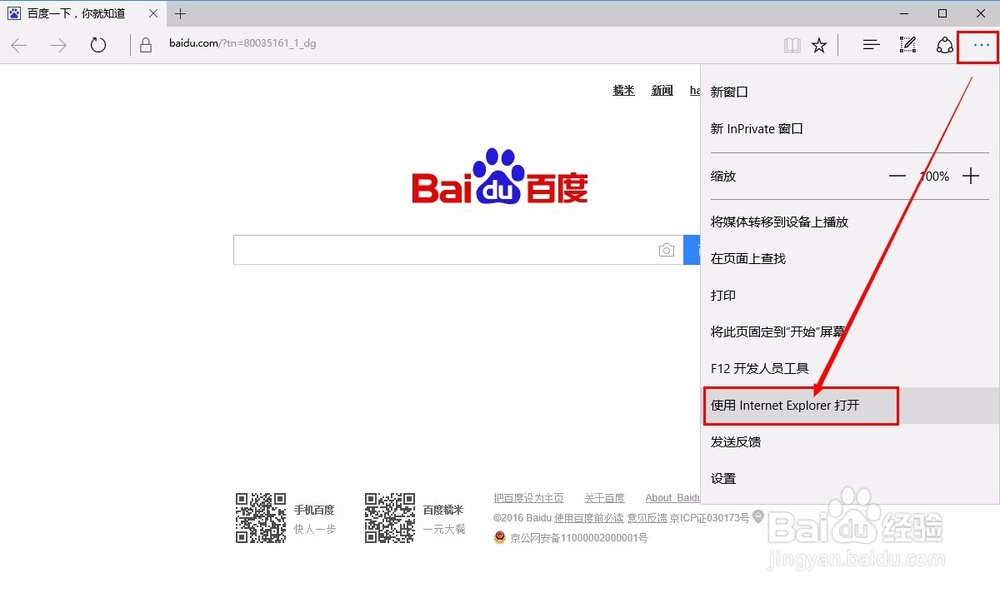Open the 糯米 link
The height and width of the screenshot is (593, 1000).
[x=624, y=91]
